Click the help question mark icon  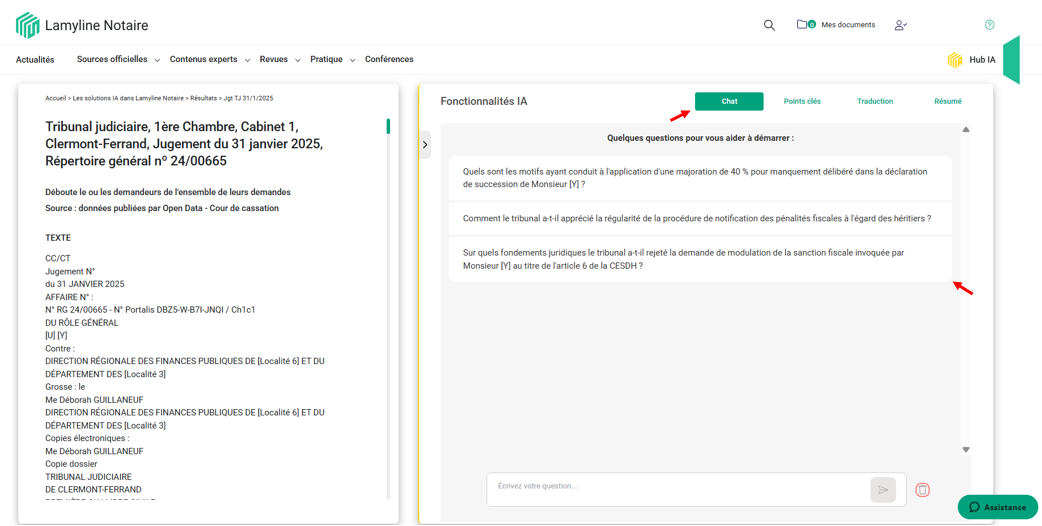pos(989,25)
